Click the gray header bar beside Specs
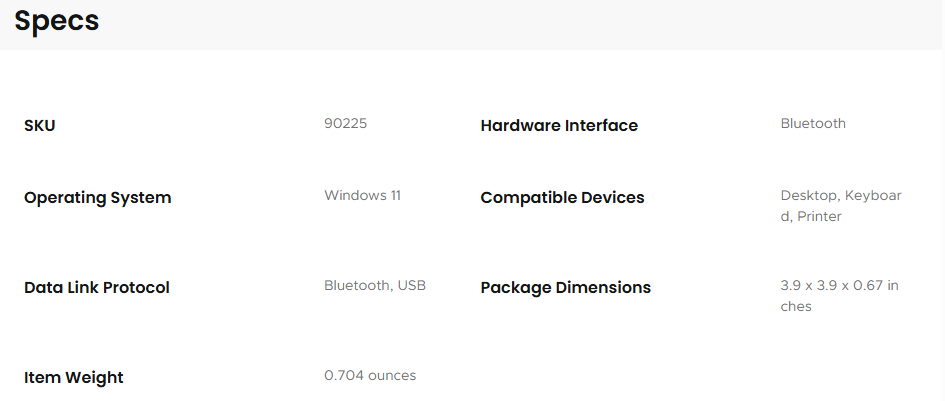 click(500, 22)
